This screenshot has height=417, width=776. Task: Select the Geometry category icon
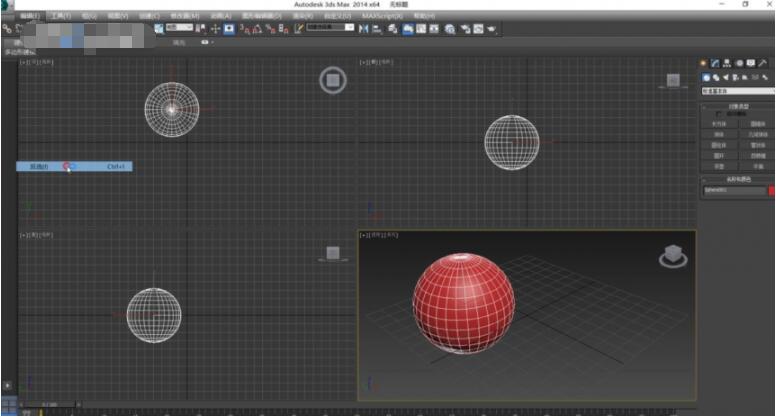(705, 77)
